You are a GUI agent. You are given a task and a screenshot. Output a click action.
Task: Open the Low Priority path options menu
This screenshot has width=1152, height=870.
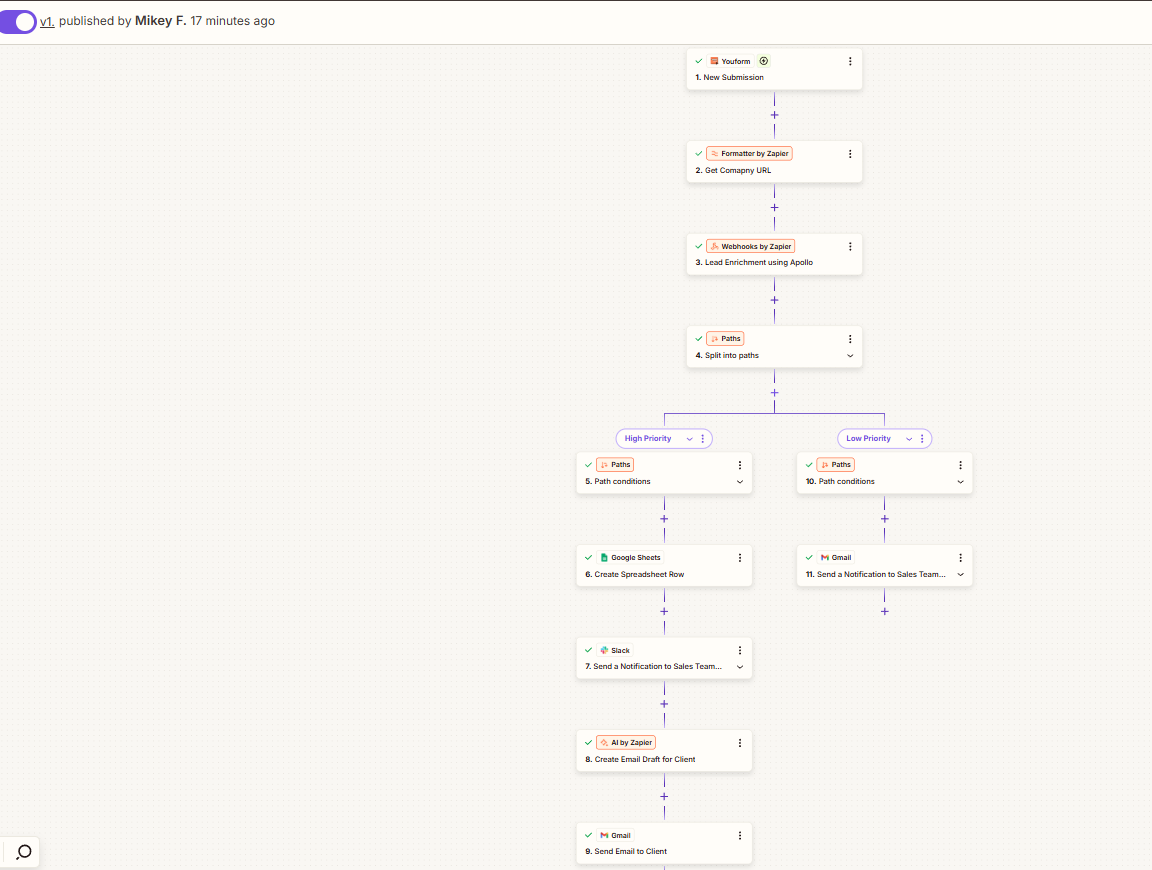[x=922, y=439]
